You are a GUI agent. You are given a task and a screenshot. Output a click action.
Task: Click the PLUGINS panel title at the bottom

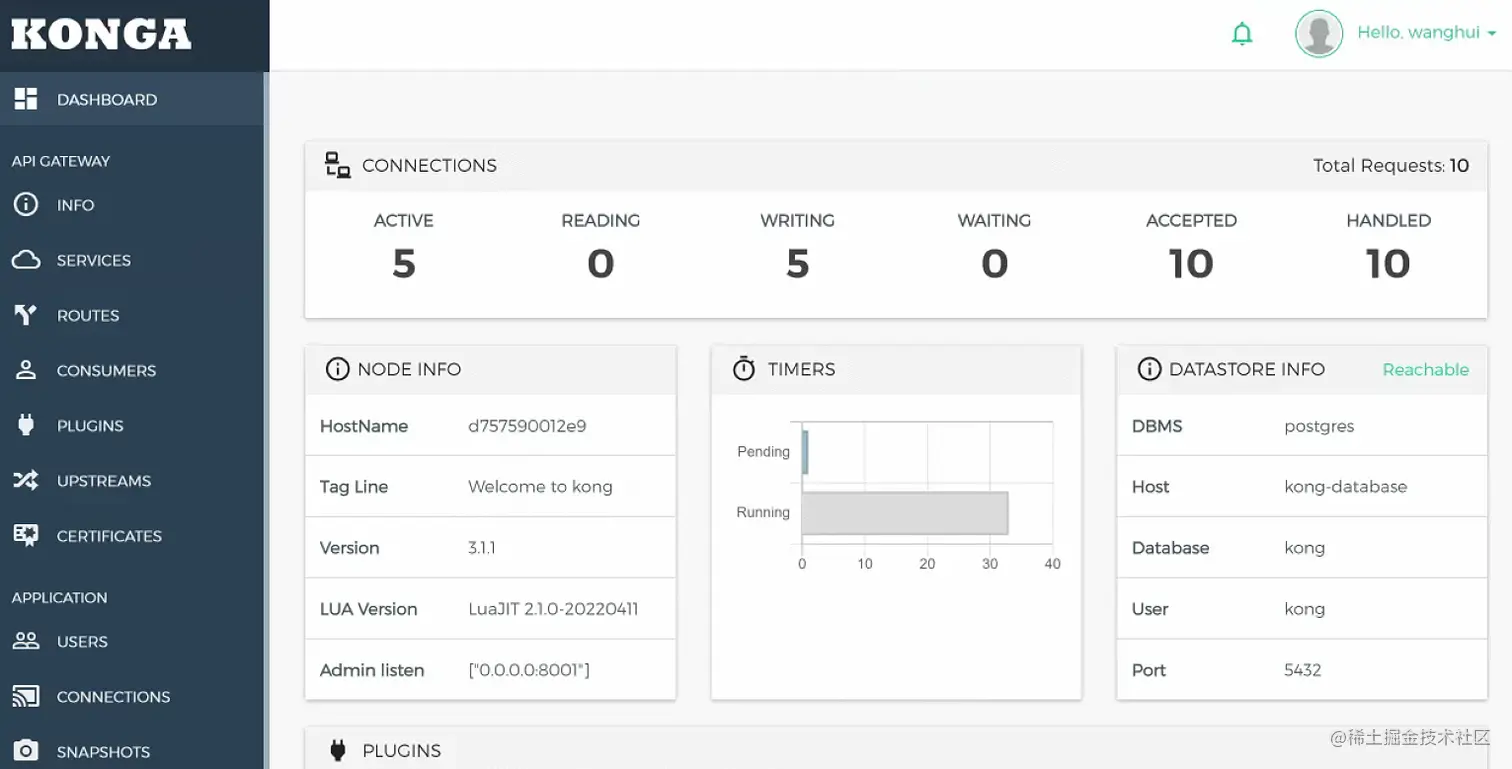pos(401,750)
